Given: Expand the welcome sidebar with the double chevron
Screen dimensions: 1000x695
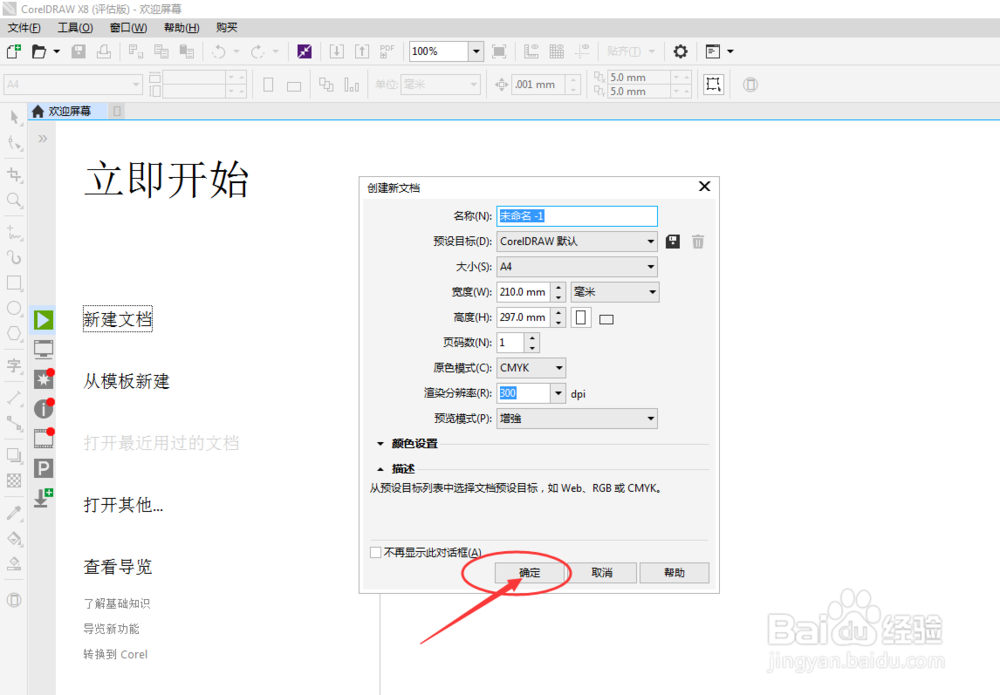Looking at the screenshot, I should click(x=42, y=138).
